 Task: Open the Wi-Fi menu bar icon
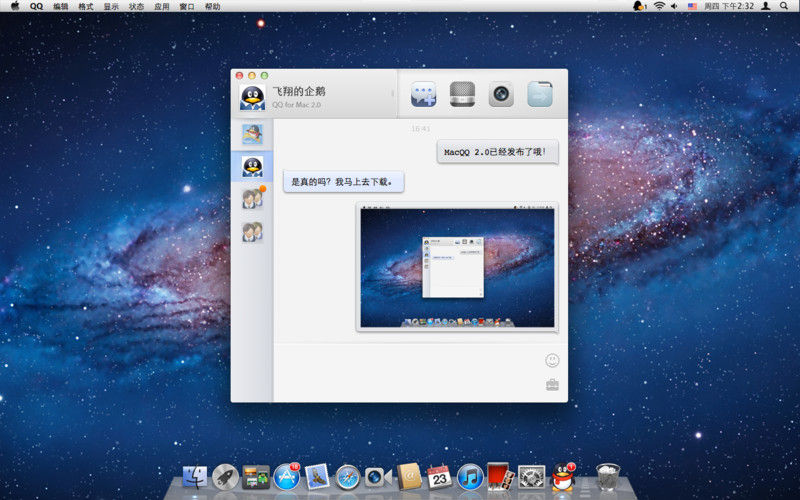pos(659,6)
